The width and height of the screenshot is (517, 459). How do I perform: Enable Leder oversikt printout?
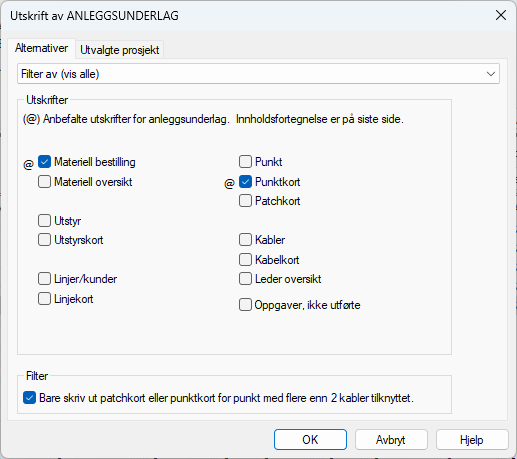(245, 279)
